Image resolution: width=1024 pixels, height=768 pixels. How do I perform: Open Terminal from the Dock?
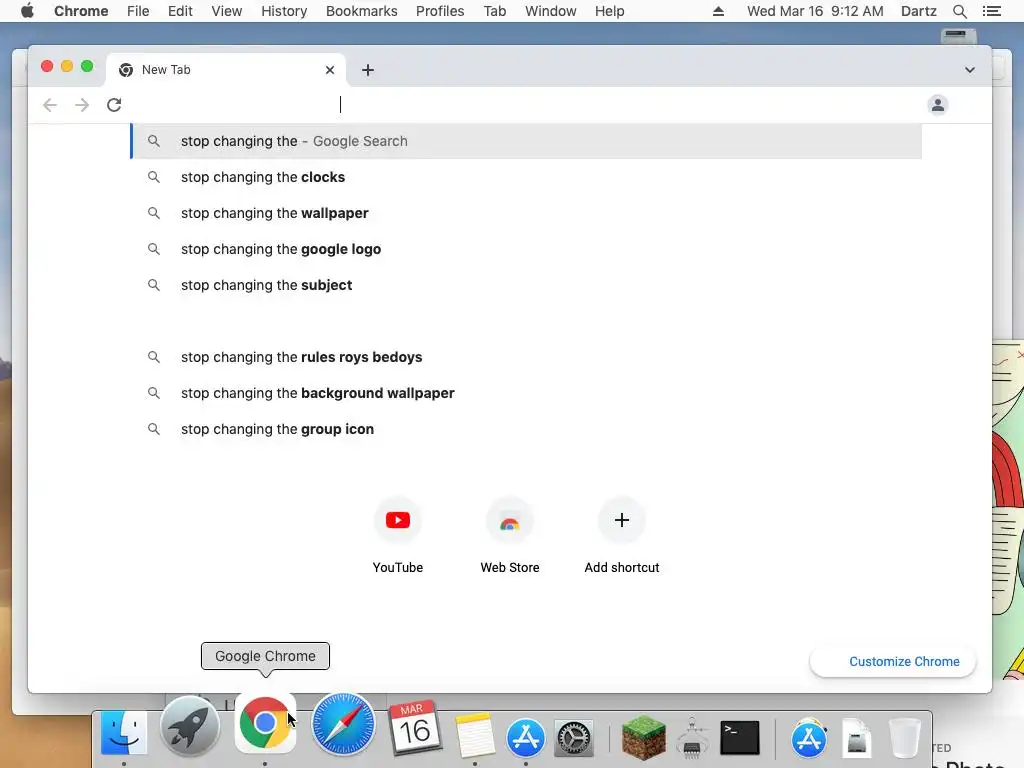740,737
